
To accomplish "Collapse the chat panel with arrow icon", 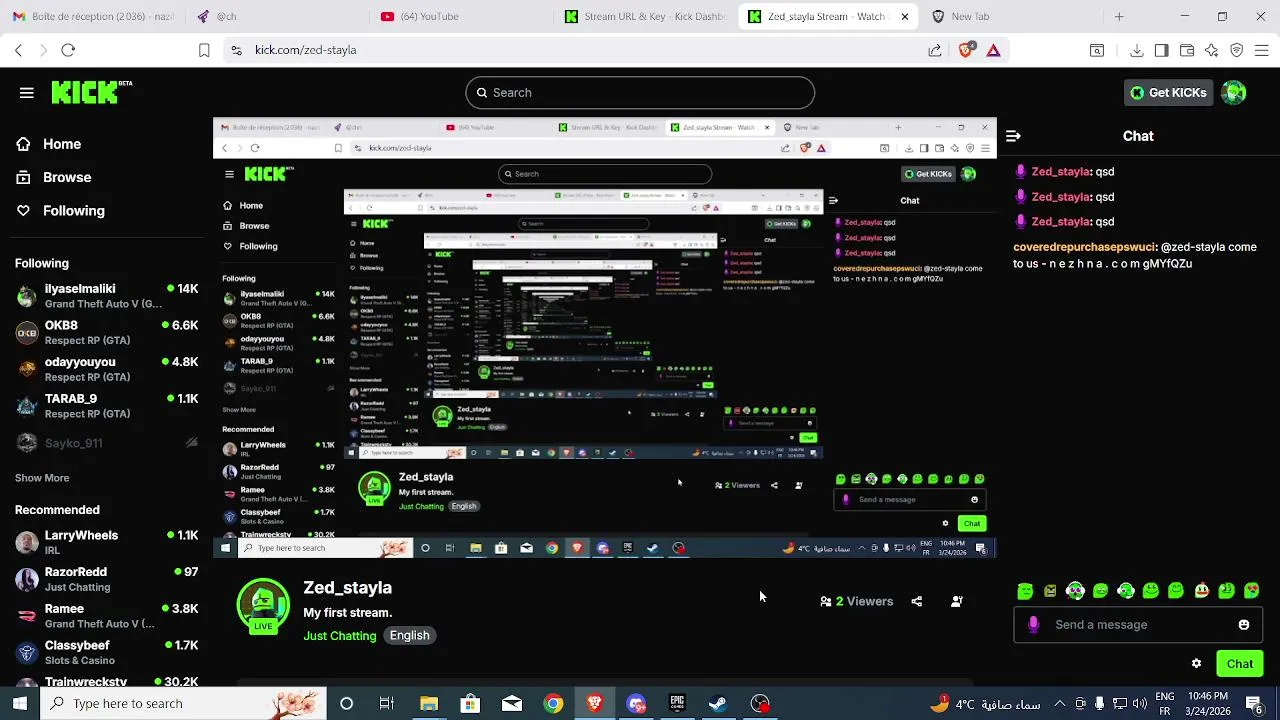I will pos(1013,136).
